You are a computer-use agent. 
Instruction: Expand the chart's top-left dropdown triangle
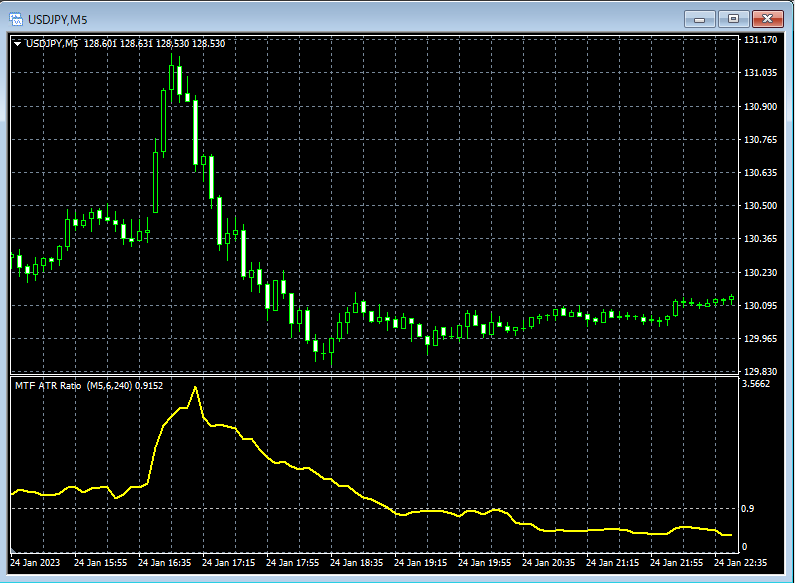[18, 44]
